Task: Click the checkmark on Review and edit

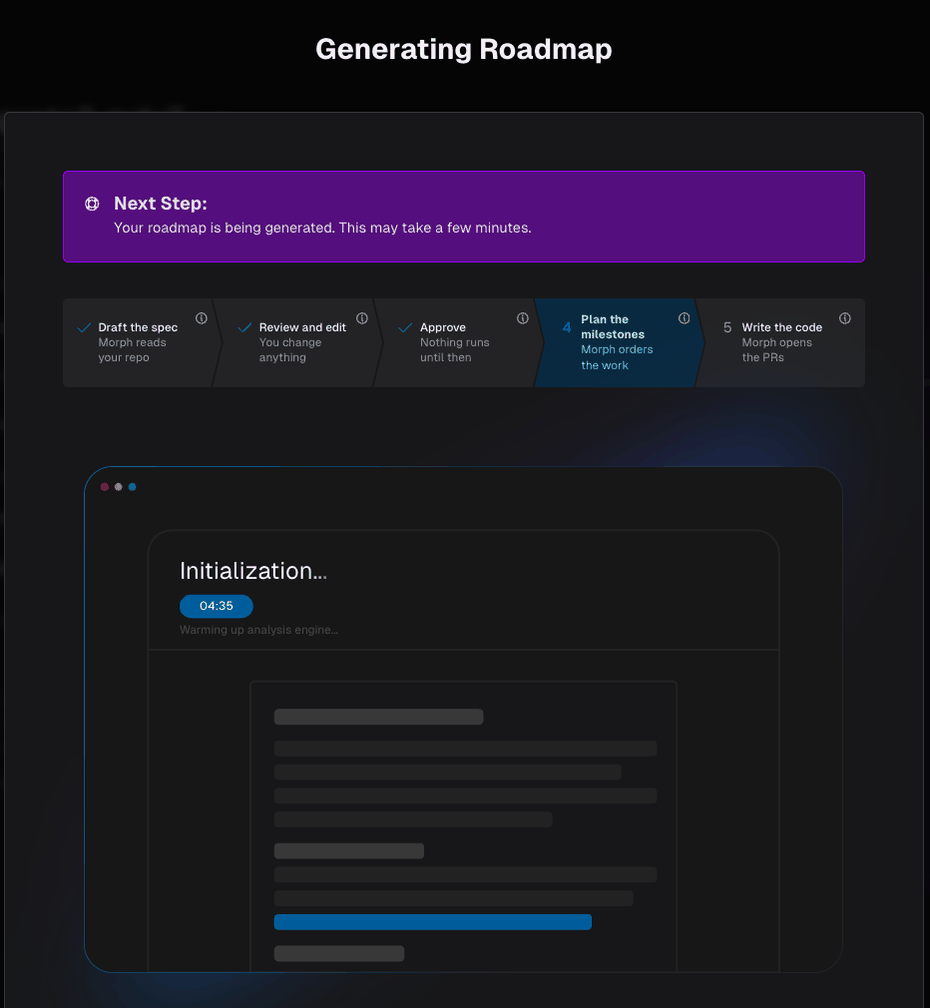Action: [x=244, y=328]
